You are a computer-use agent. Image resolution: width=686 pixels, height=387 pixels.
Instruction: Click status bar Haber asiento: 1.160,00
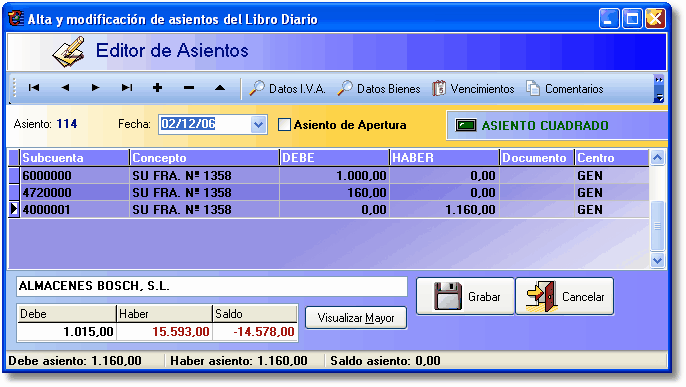point(239,361)
